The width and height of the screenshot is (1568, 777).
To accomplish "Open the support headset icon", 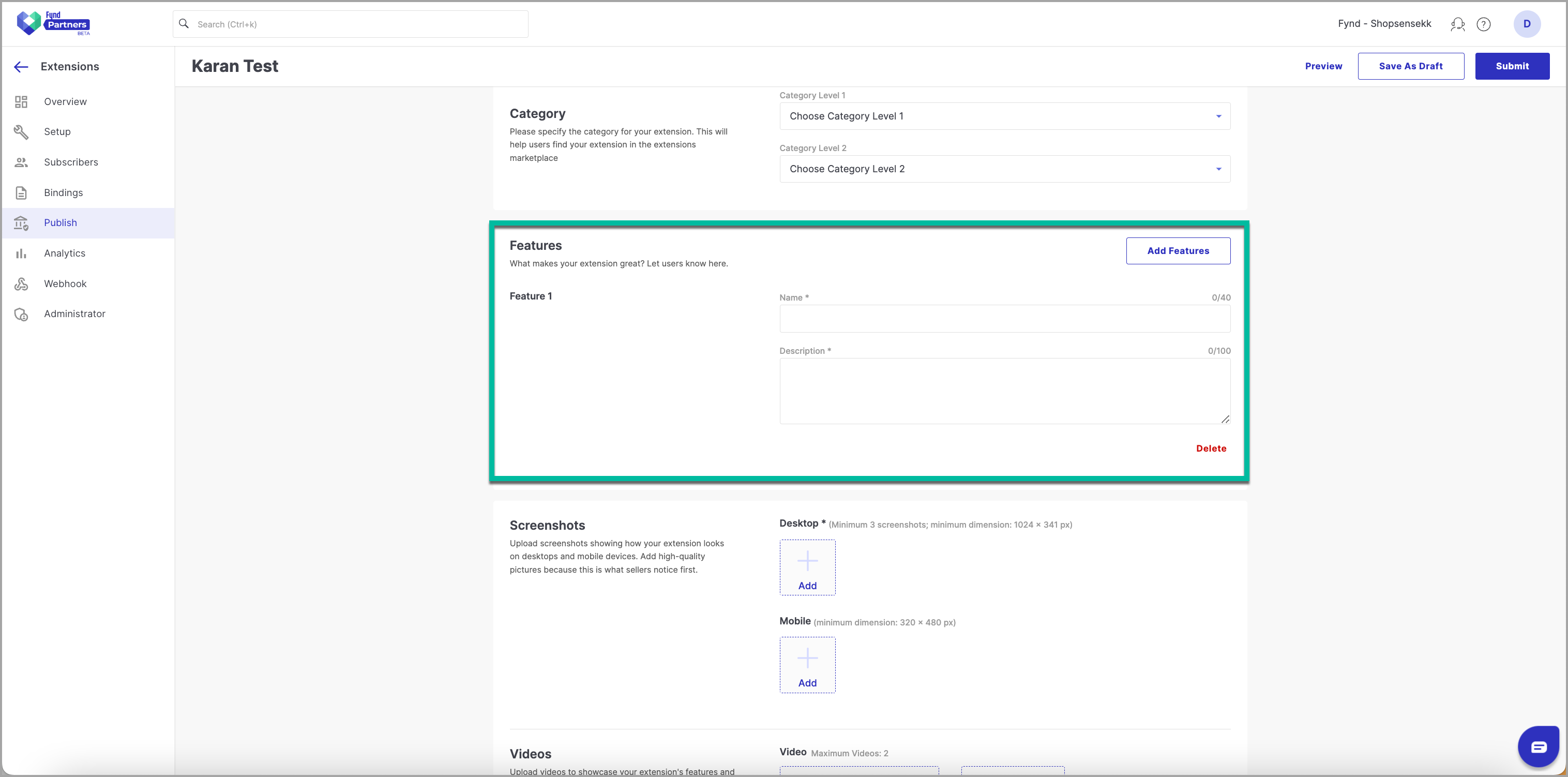I will (x=1457, y=24).
